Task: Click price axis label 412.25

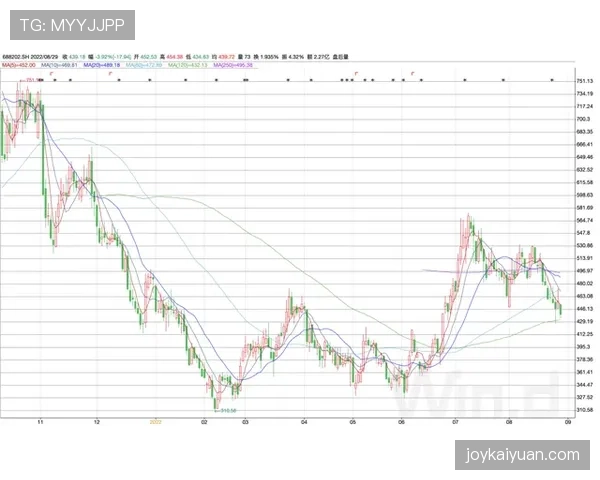Action: point(584,334)
